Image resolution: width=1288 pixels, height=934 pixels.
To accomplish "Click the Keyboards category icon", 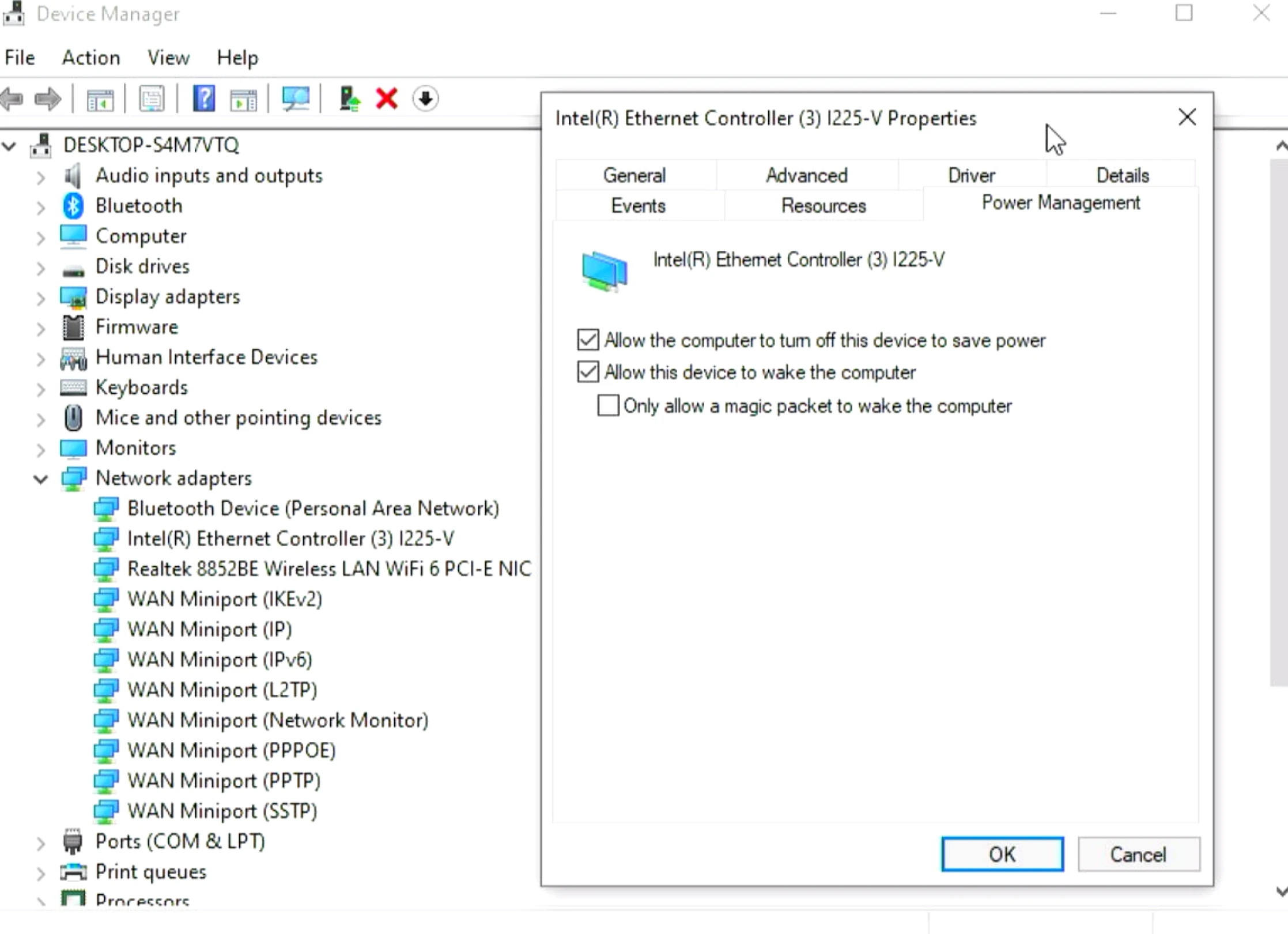I will coord(73,387).
